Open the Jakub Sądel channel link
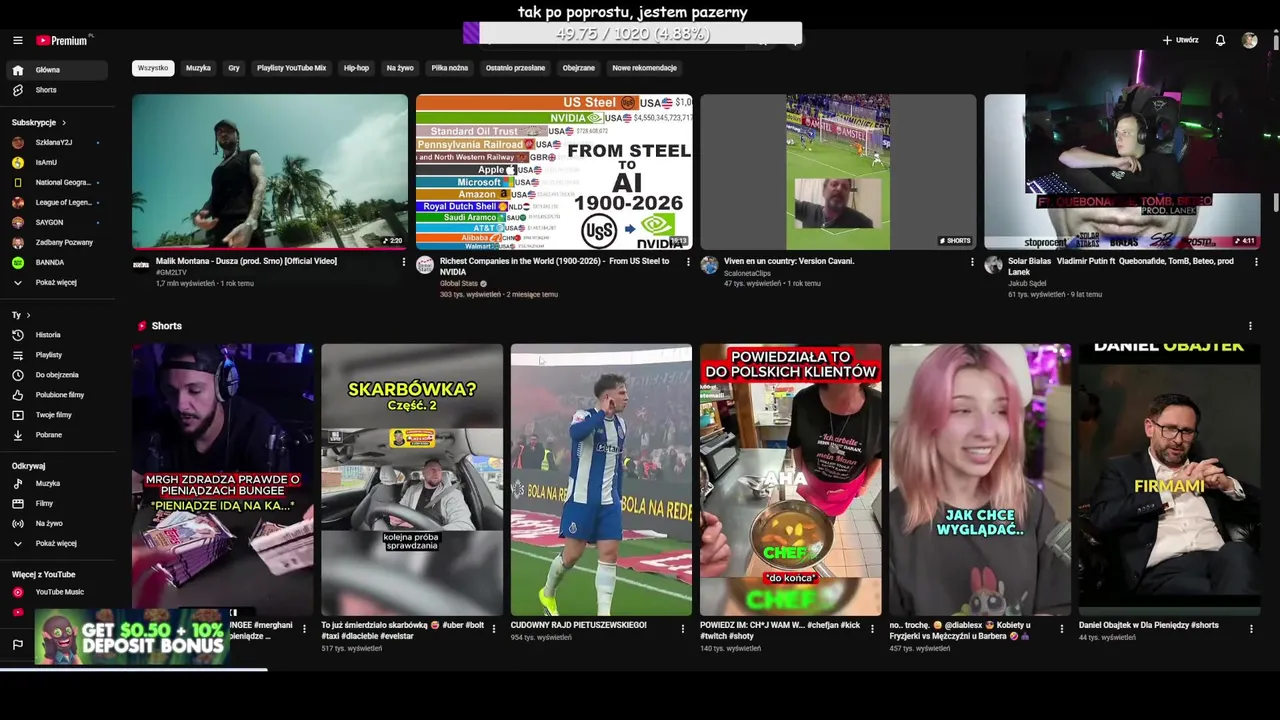 click(x=1027, y=283)
